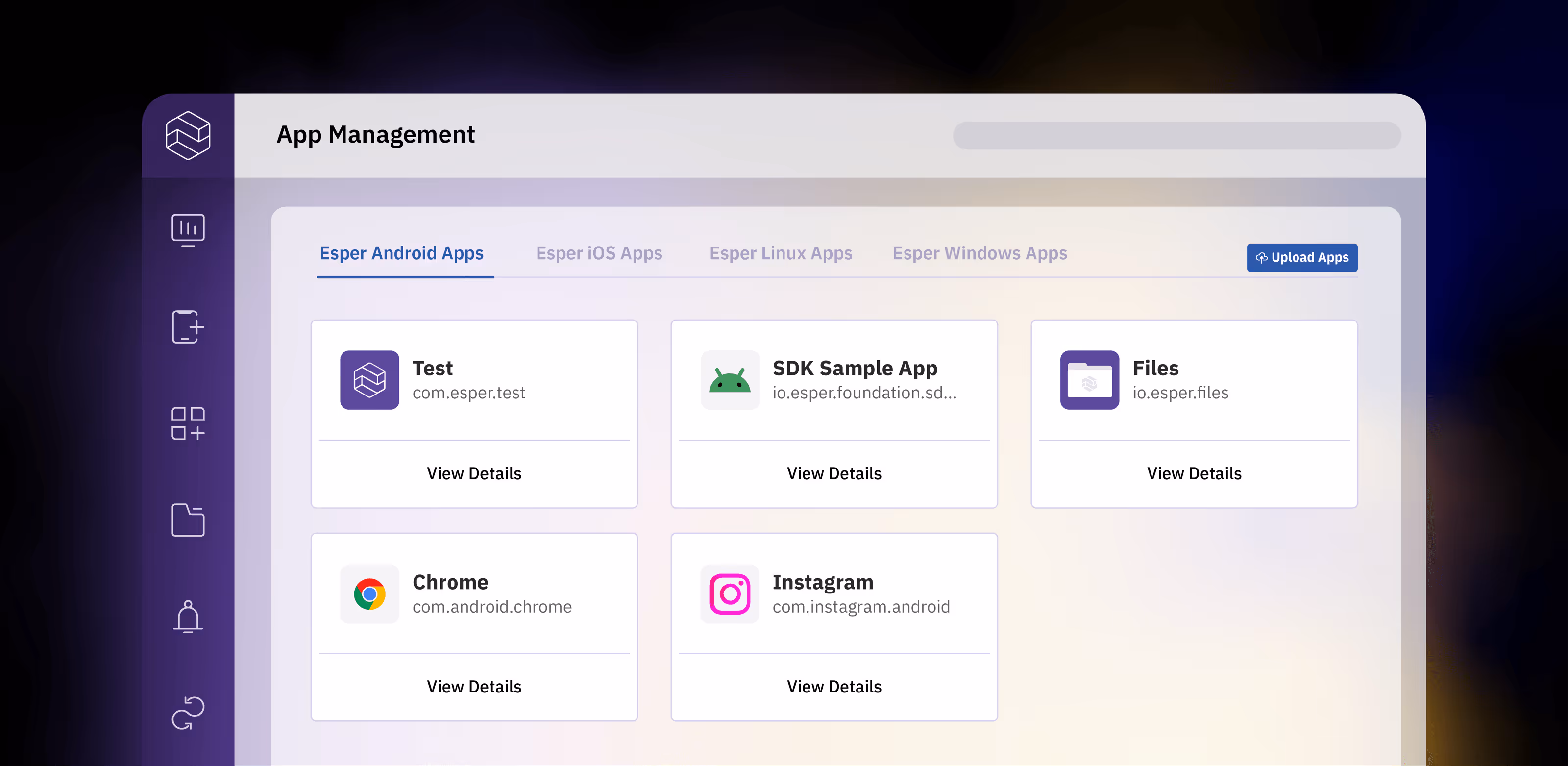Switch to Esper Windows Apps tab
Image resolution: width=1568 pixels, height=766 pixels.
pyautogui.click(x=980, y=253)
